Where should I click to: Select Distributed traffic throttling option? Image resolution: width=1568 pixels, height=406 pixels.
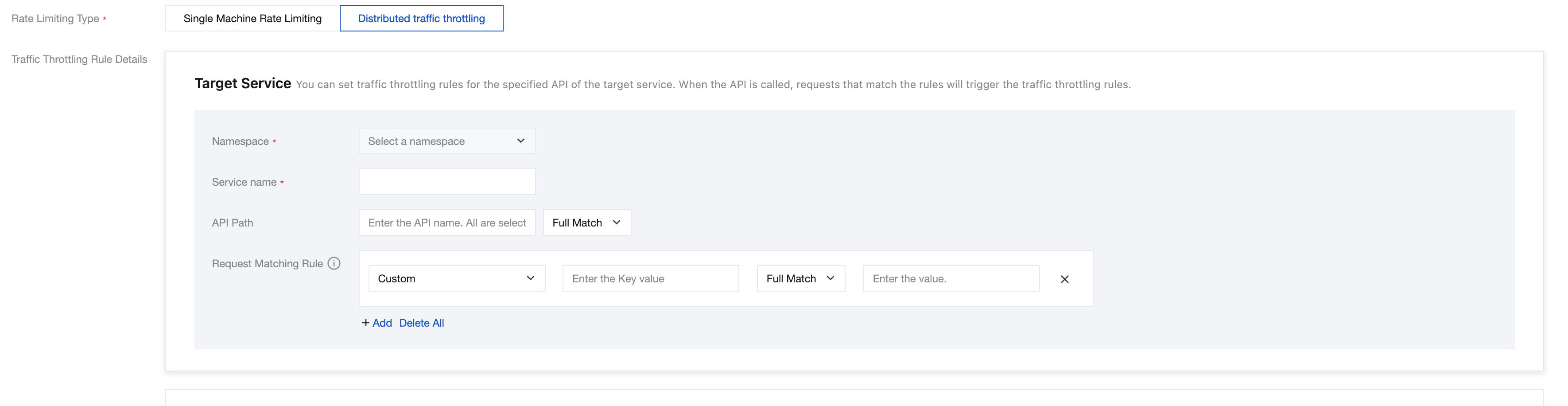tap(421, 18)
